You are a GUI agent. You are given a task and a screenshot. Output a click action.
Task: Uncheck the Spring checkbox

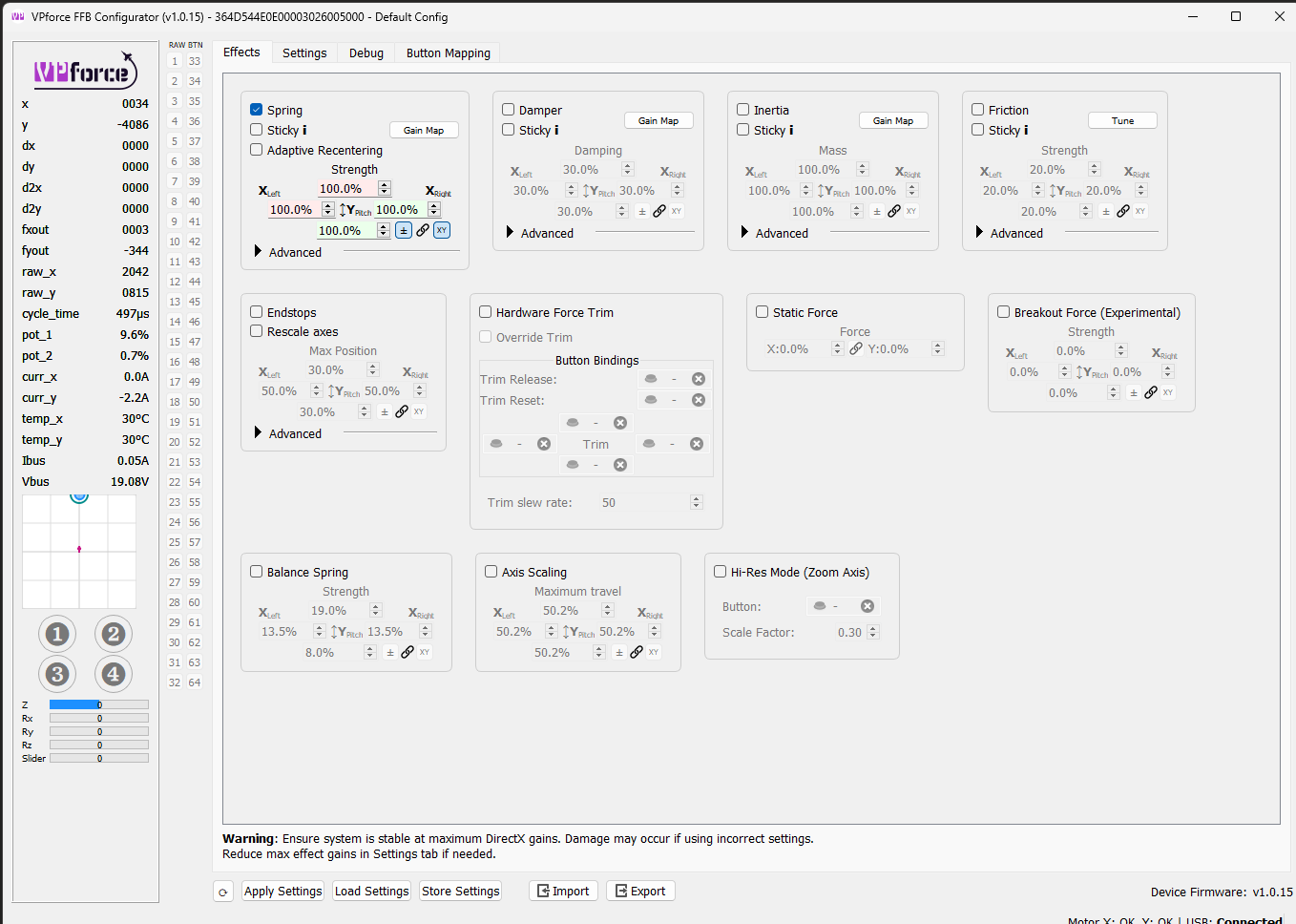(x=257, y=110)
